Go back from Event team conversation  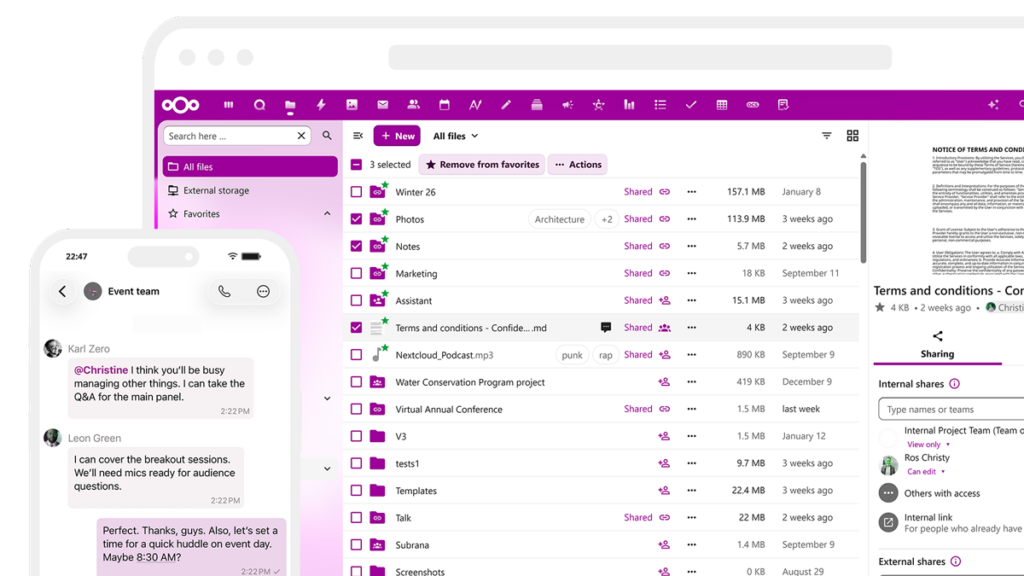pos(62,291)
